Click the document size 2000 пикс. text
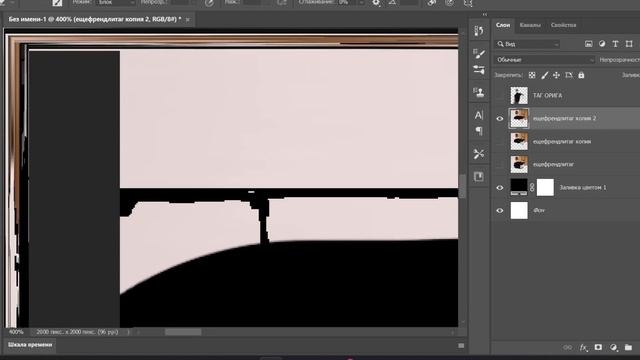 pyautogui.click(x=77, y=332)
